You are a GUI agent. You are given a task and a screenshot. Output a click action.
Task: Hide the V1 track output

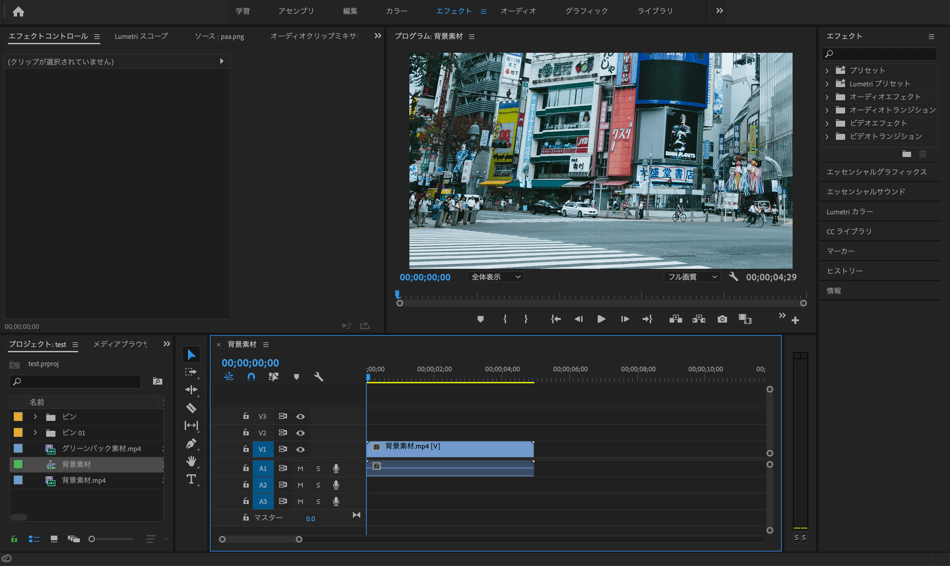tap(300, 450)
